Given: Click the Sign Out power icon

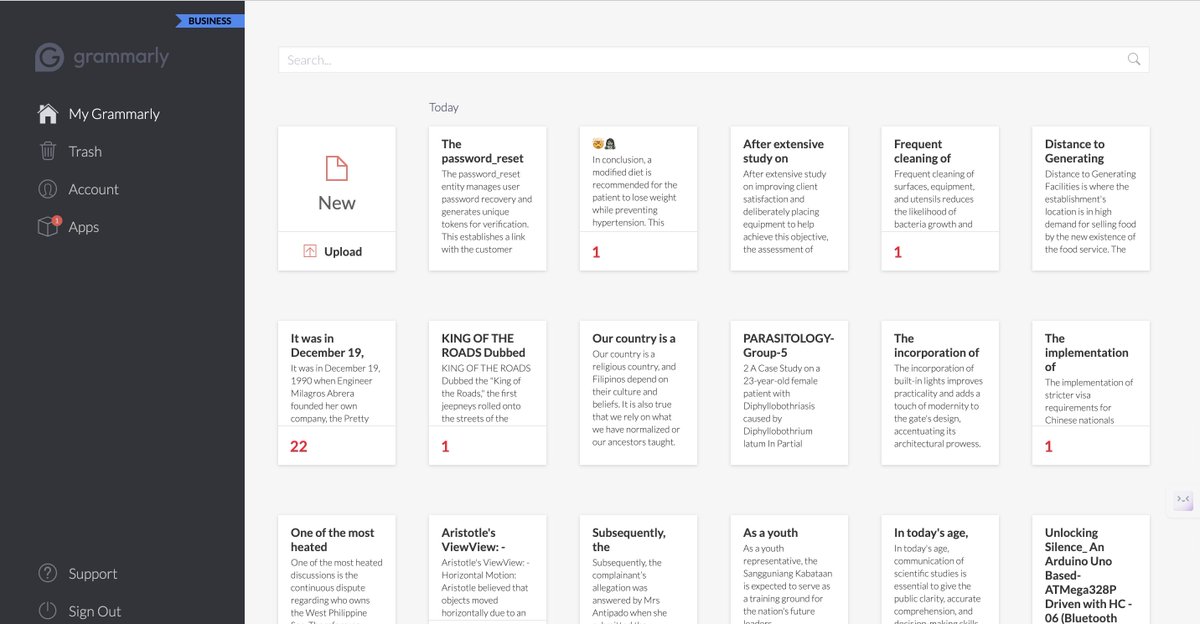Looking at the screenshot, I should (x=47, y=611).
